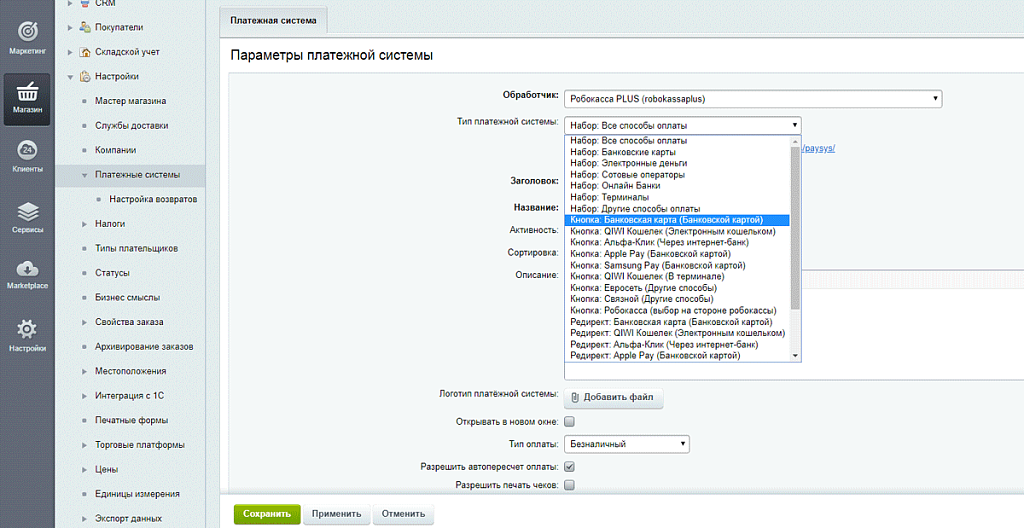
Task: Open Настройка возвратов in sidebar
Action: coord(153,199)
